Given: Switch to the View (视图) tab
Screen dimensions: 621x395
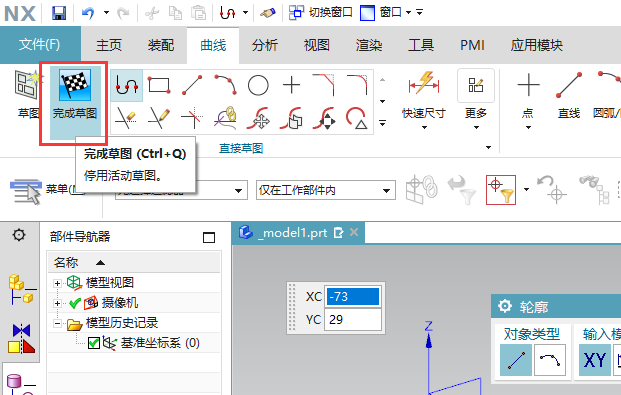Looking at the screenshot, I should coord(316,45).
